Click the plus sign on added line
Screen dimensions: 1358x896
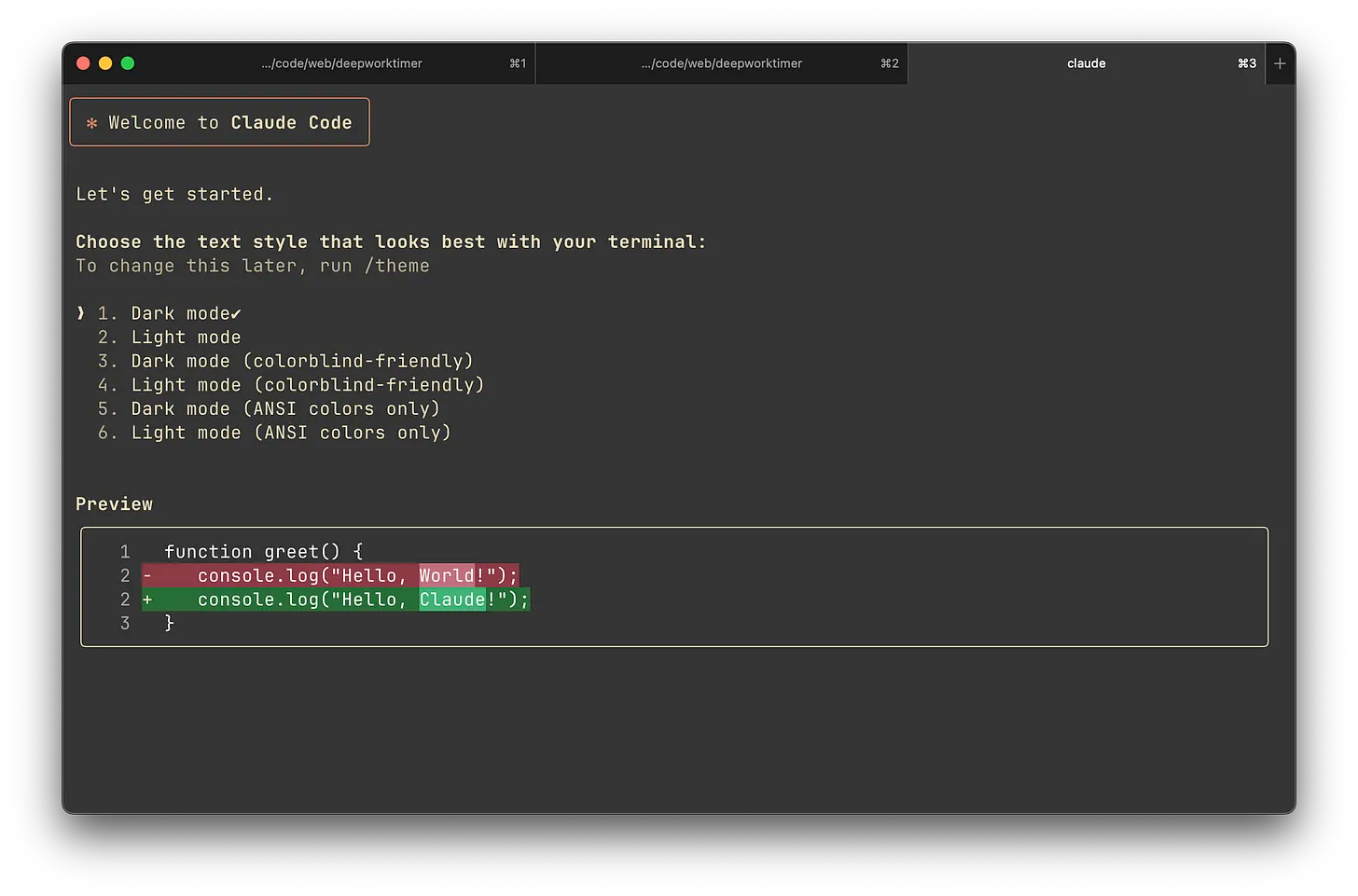(147, 600)
